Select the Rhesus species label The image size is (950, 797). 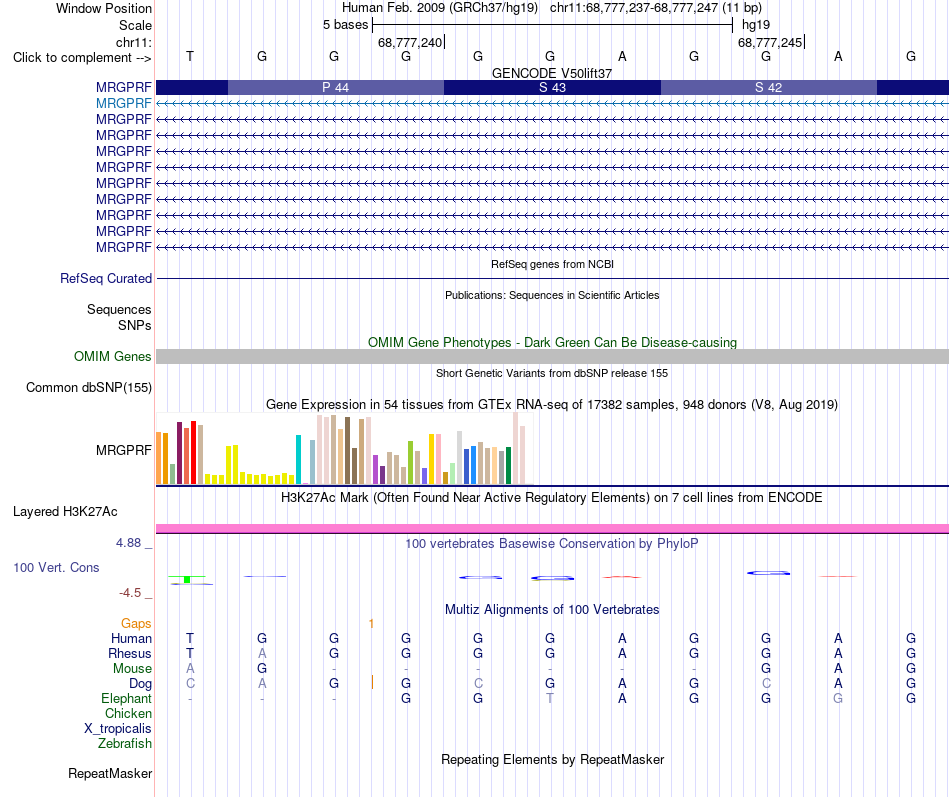point(130,654)
